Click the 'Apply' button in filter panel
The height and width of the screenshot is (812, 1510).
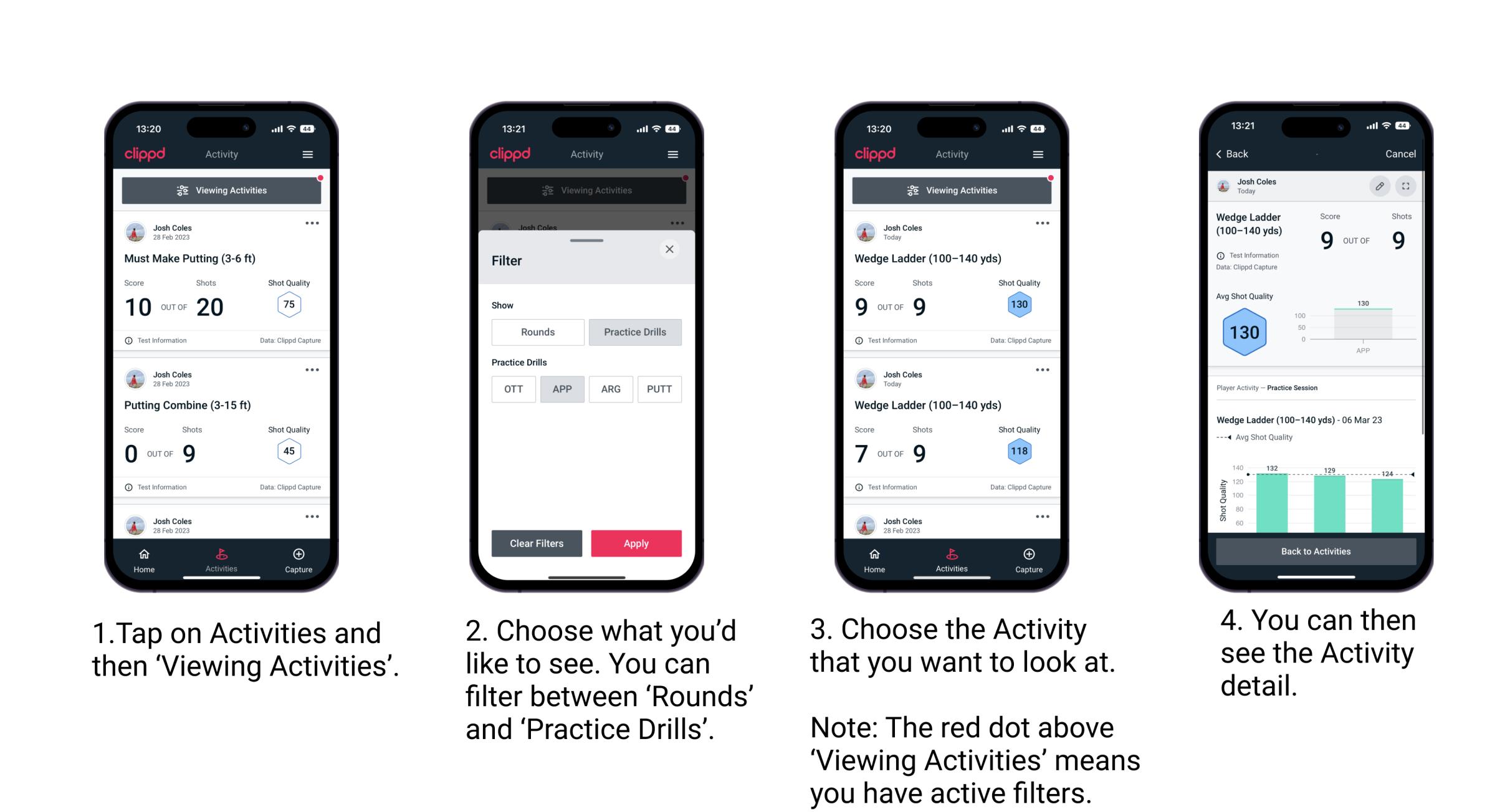637,542
